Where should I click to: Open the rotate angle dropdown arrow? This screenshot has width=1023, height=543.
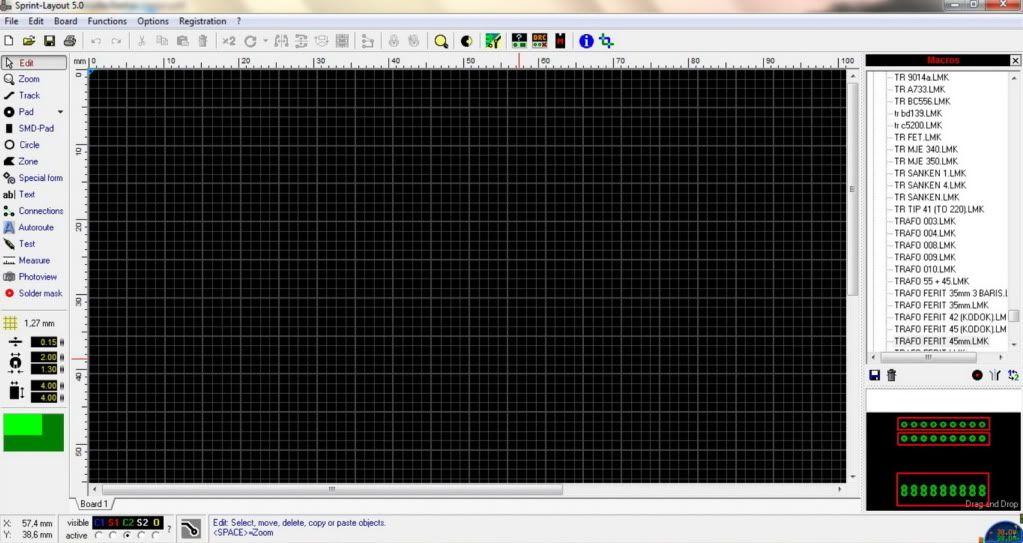[x=265, y=41]
